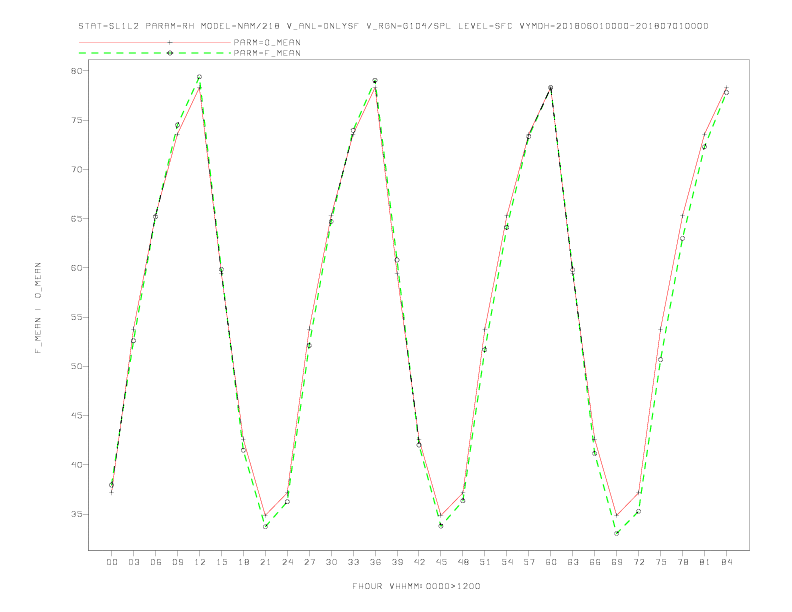This screenshot has width=792, height=612.
Task: Click y-axis tick label 50
Action: coord(76,366)
